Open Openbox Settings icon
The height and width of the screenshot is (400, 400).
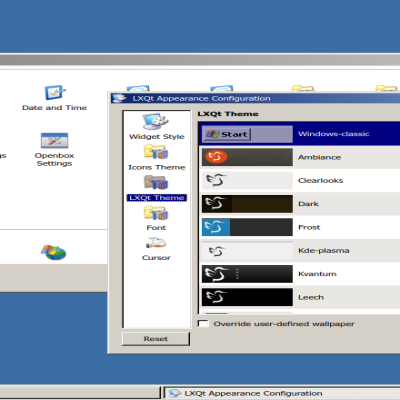click(x=54, y=140)
